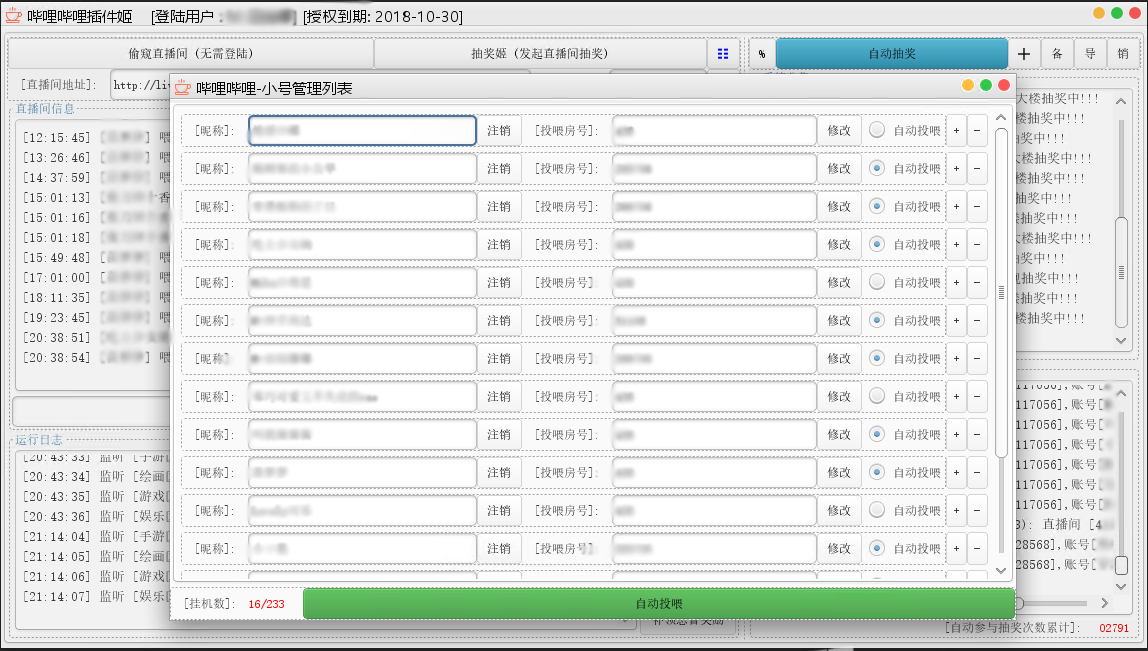Image resolution: width=1148 pixels, height=651 pixels.
Task: Click the scroll-up arrow of account list
Action: pyautogui.click(x=1002, y=117)
